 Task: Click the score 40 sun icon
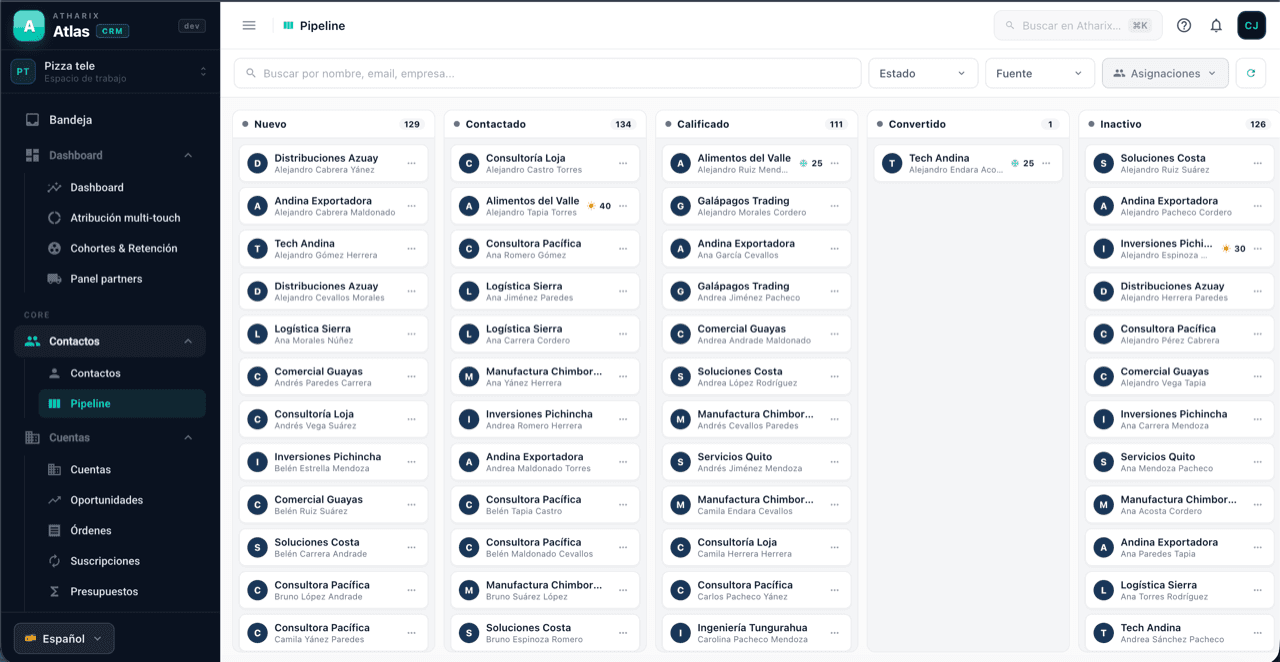[591, 206]
